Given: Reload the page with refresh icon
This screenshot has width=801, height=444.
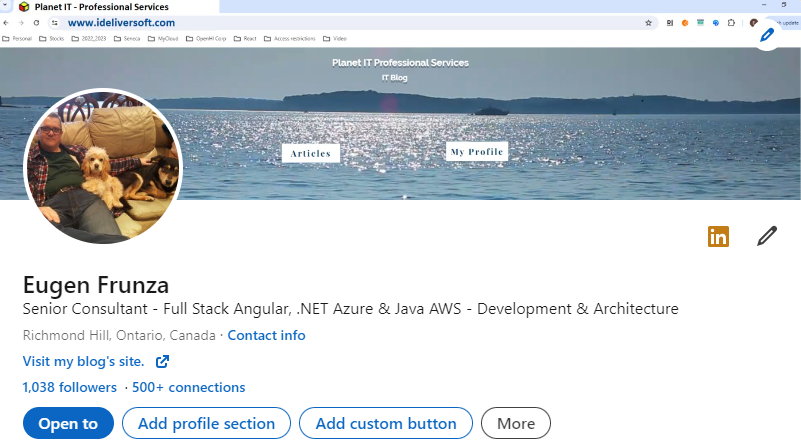Looking at the screenshot, I should click(x=36, y=23).
